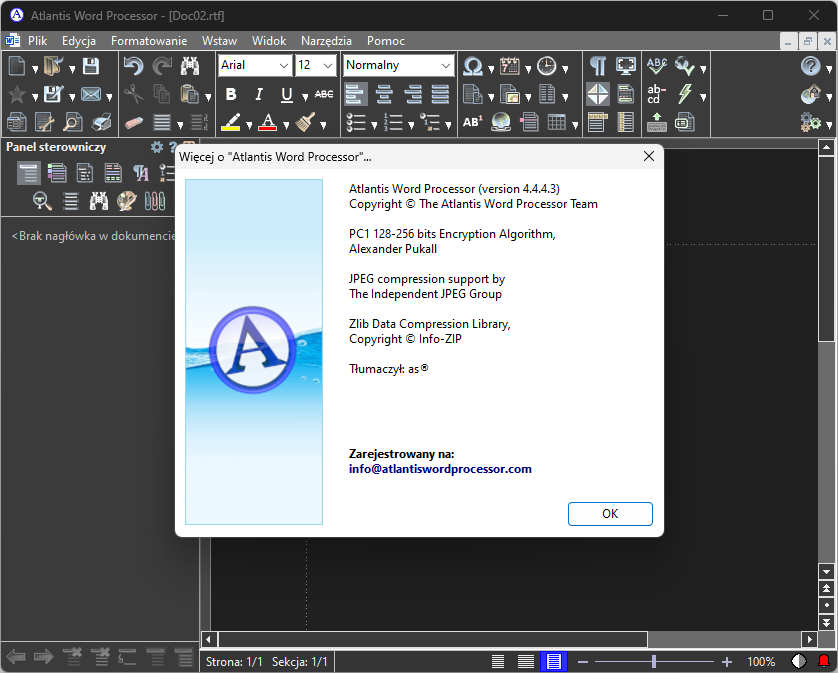Close the about dialog with X
838x673 pixels.
649,156
